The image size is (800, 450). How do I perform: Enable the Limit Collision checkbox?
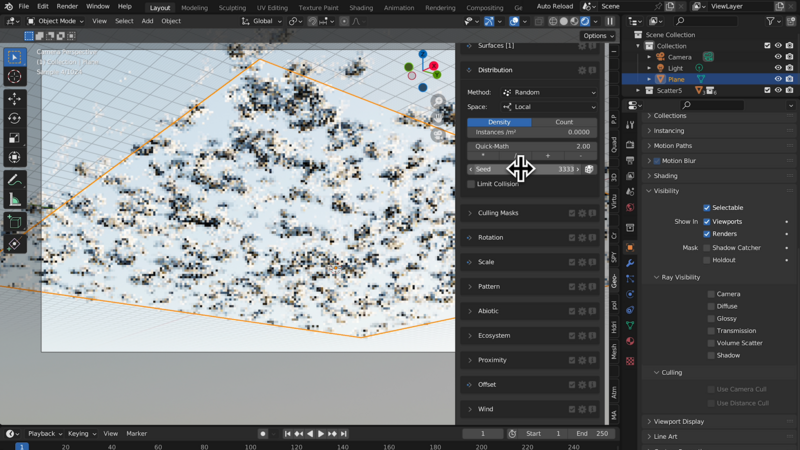tap(471, 184)
